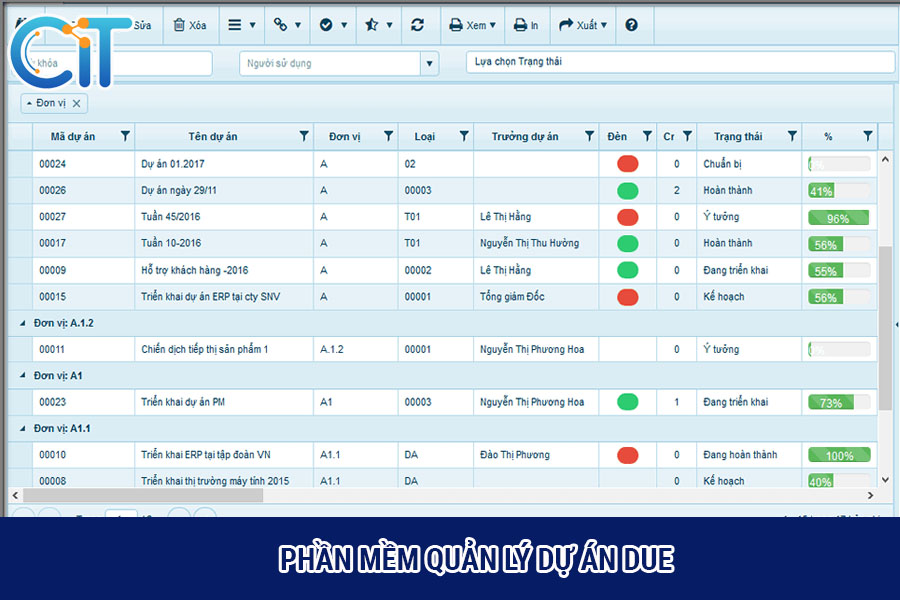
Task: Select 'Triển khai dự án ERP tại cty SNV'
Action: click(211, 297)
